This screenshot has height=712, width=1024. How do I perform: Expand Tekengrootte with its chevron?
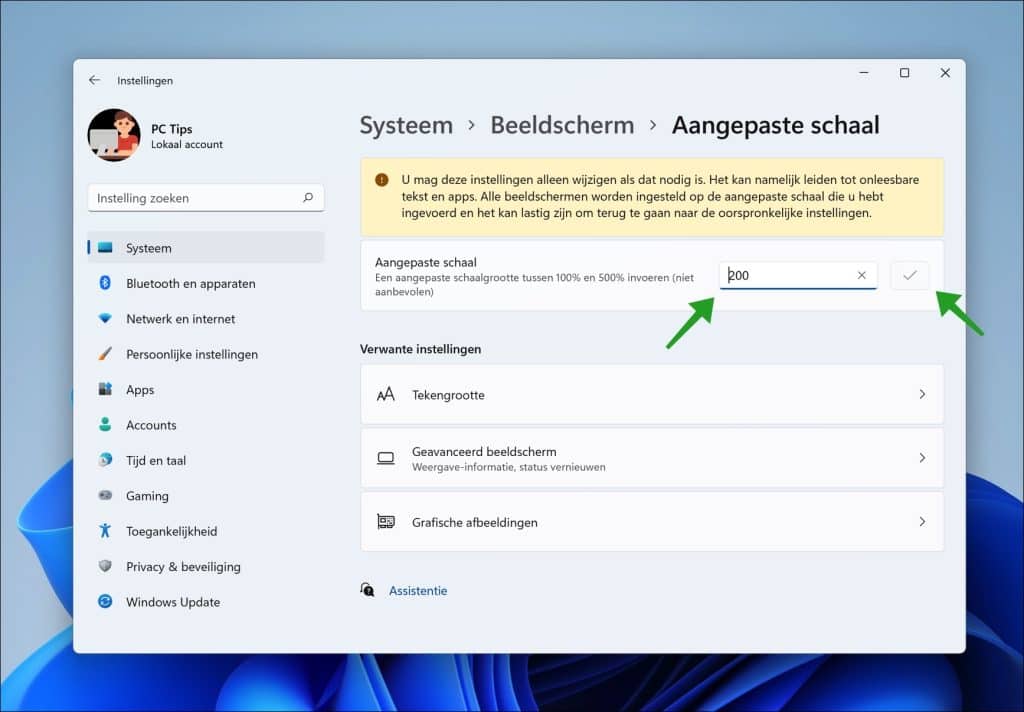[x=922, y=395]
